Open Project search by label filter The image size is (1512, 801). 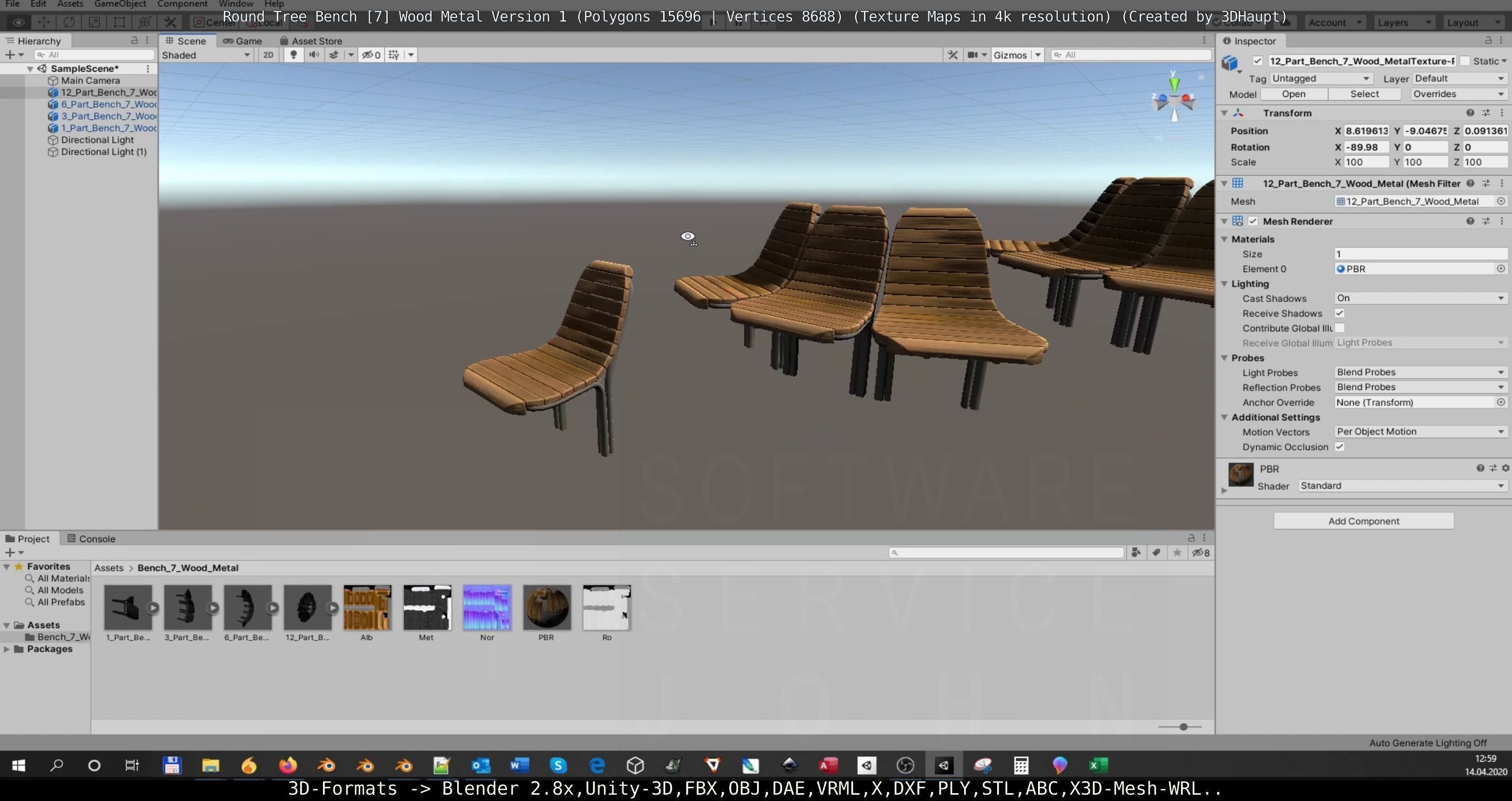(1157, 552)
